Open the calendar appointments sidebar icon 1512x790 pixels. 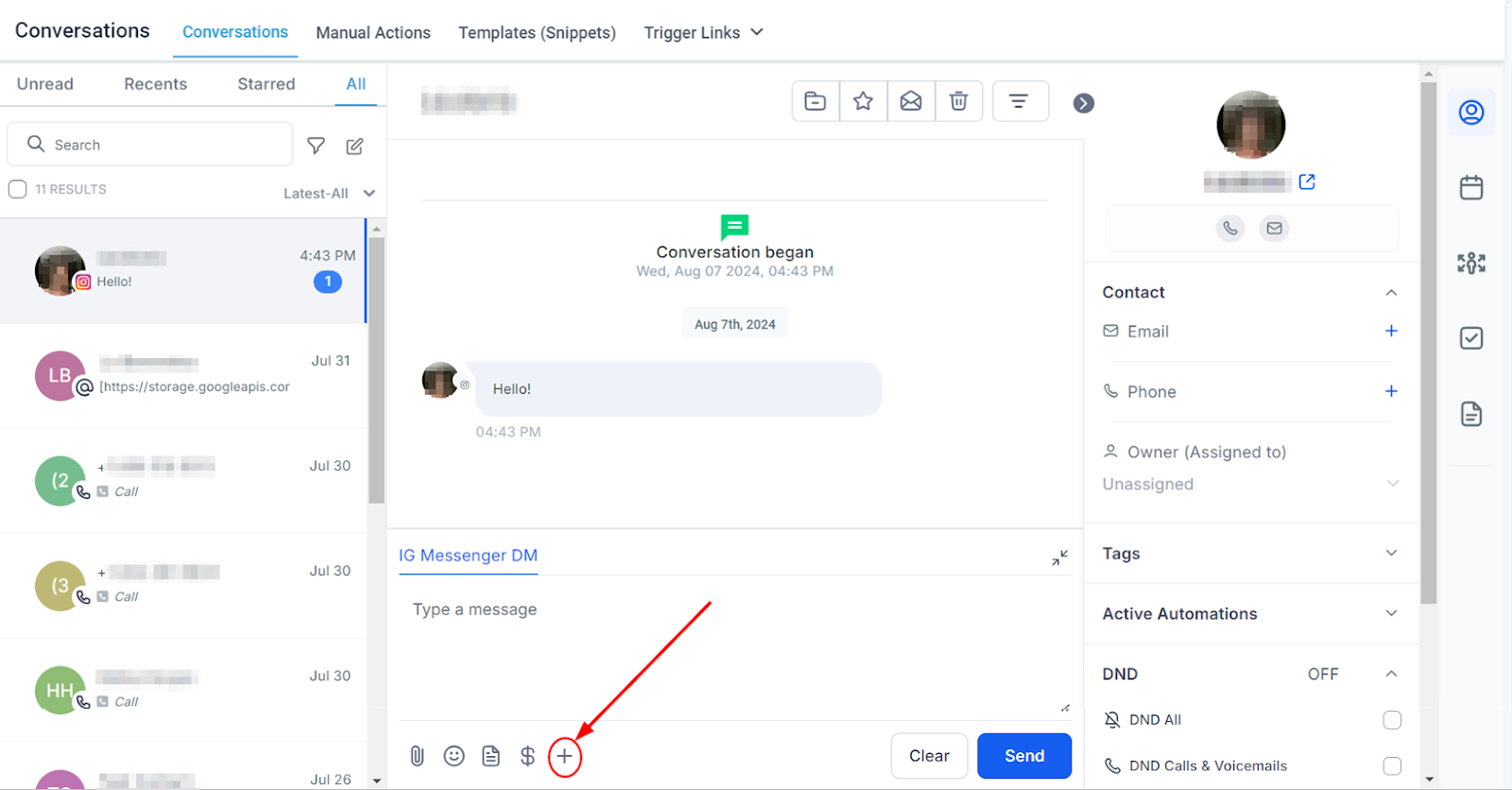click(1471, 187)
